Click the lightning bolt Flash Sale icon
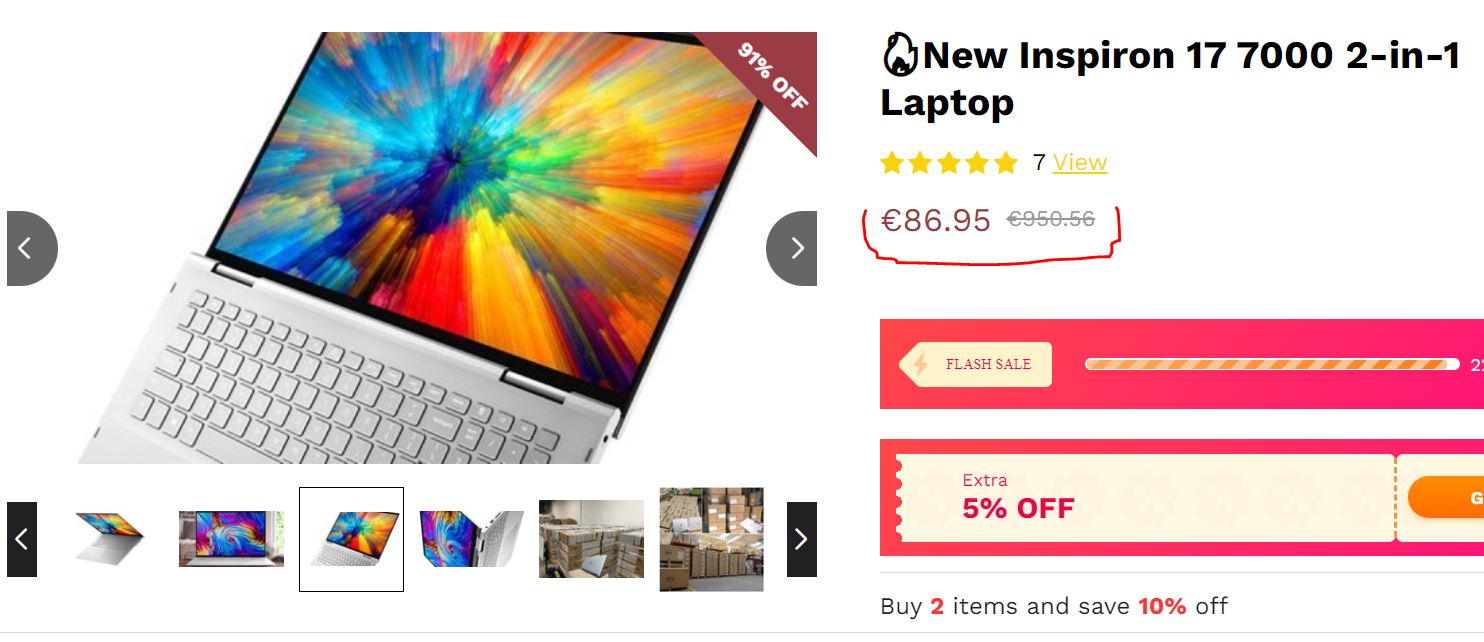 [921, 364]
